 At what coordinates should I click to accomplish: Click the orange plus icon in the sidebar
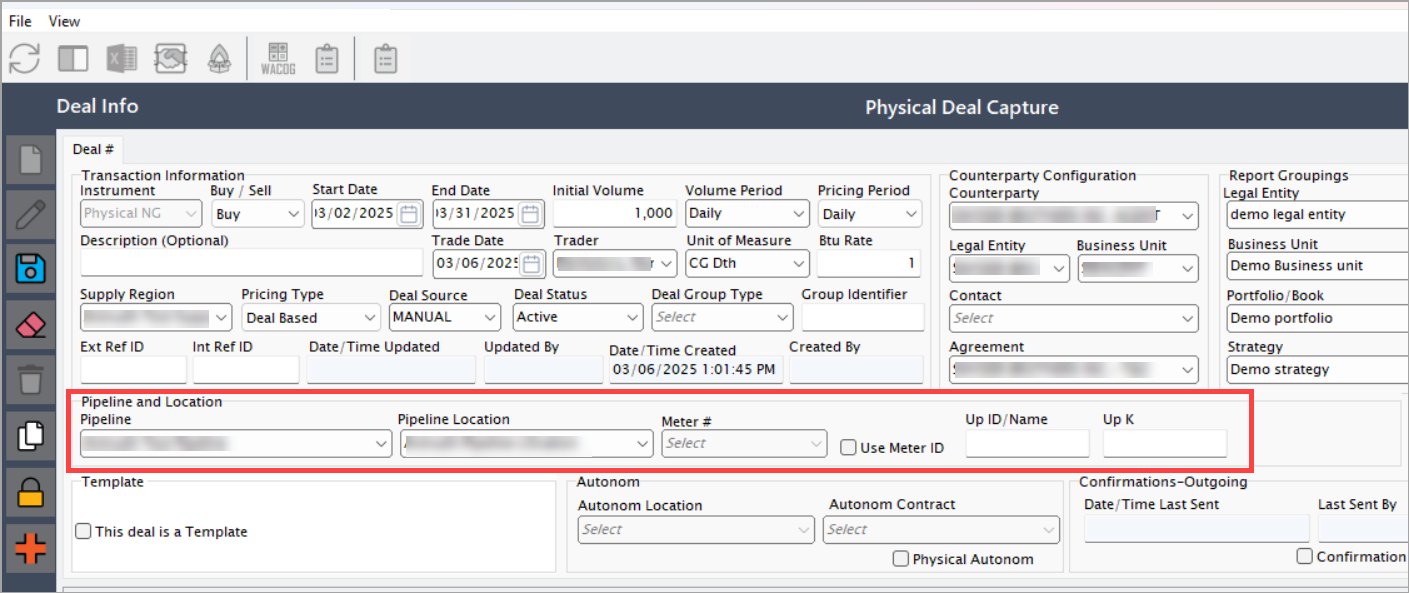click(x=31, y=548)
